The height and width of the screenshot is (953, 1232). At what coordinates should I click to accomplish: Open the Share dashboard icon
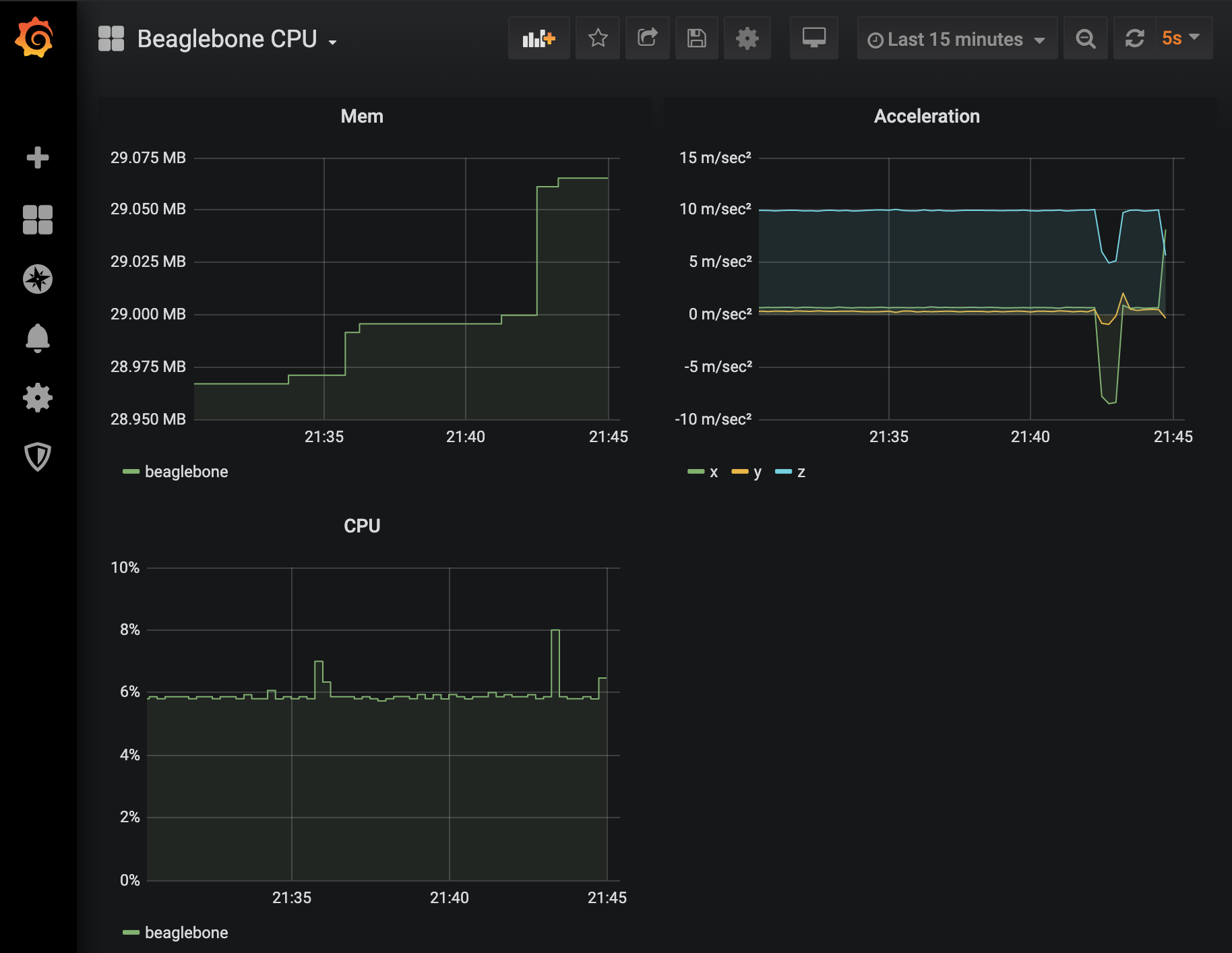[x=647, y=38]
